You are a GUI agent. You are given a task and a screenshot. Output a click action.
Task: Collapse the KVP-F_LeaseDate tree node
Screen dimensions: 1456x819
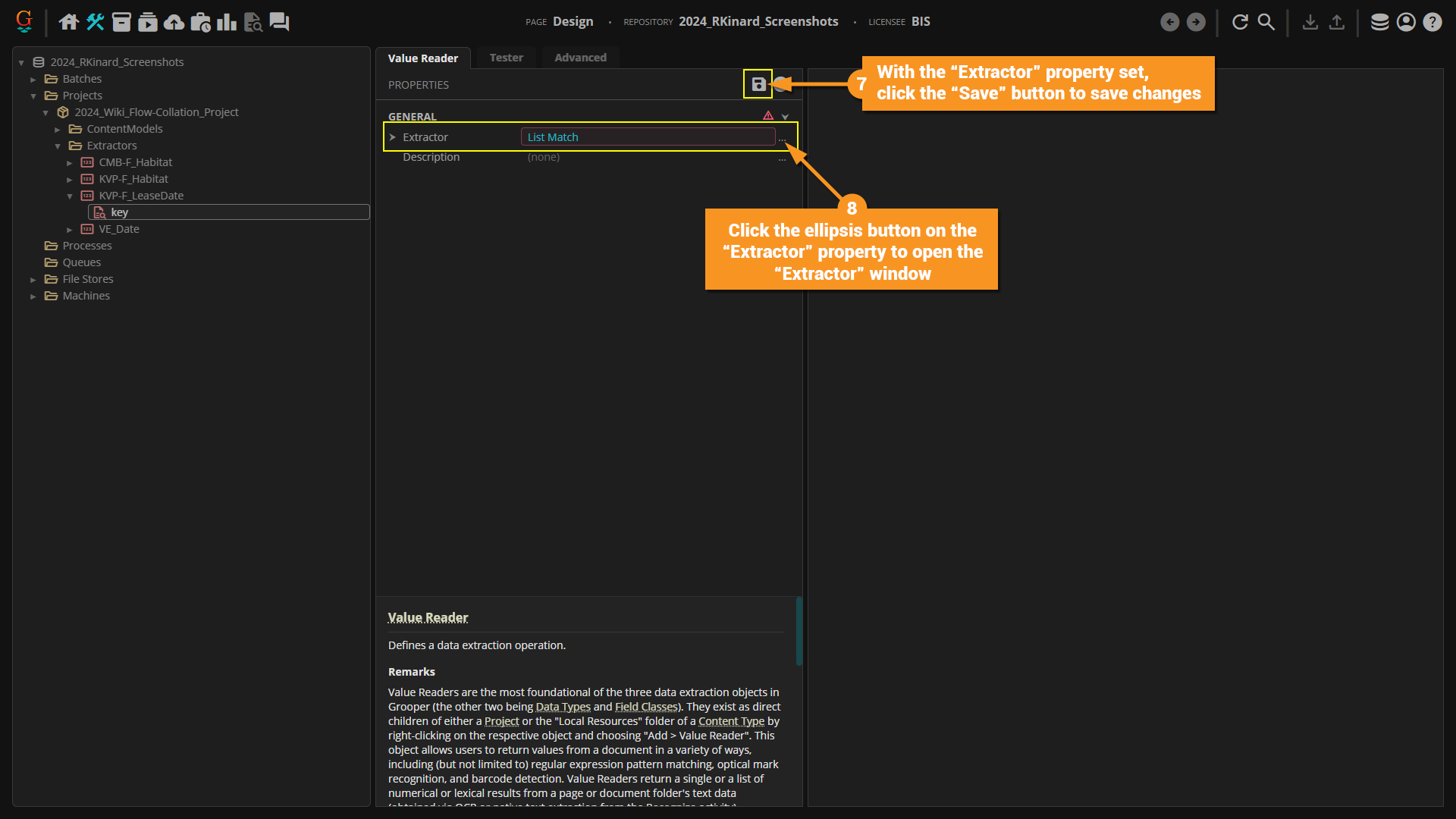[70, 196]
